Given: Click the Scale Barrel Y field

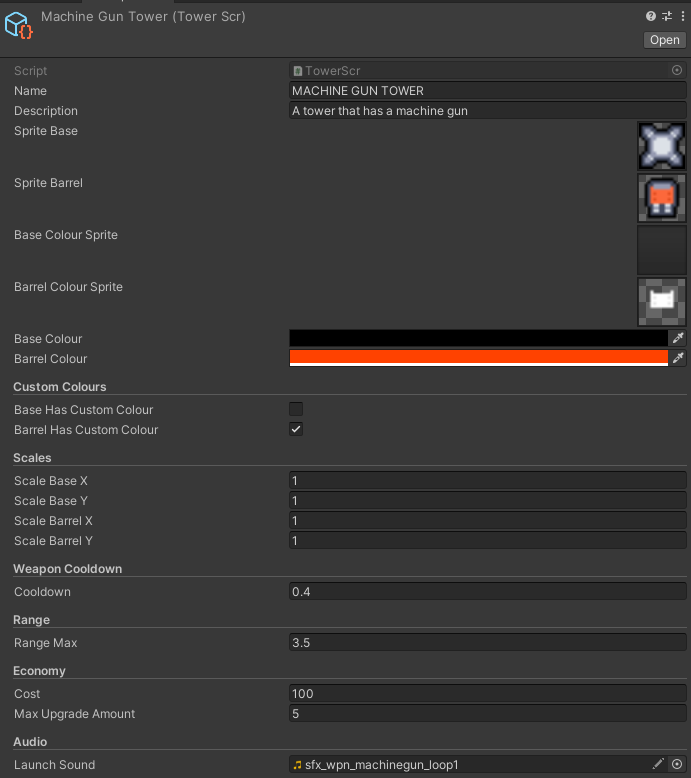Looking at the screenshot, I should [x=488, y=540].
